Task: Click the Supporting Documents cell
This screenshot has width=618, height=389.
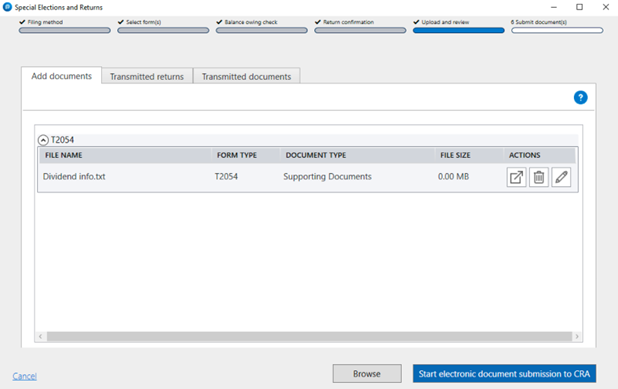Action: coord(327,177)
